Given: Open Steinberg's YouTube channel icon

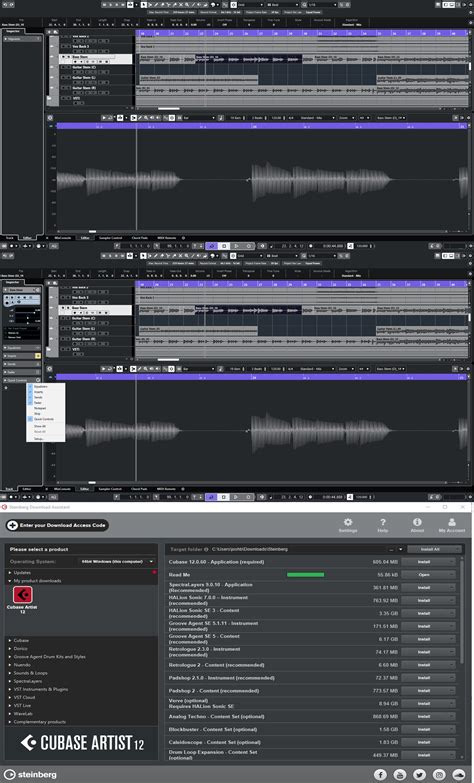Looking at the screenshot, I should 400,775.
